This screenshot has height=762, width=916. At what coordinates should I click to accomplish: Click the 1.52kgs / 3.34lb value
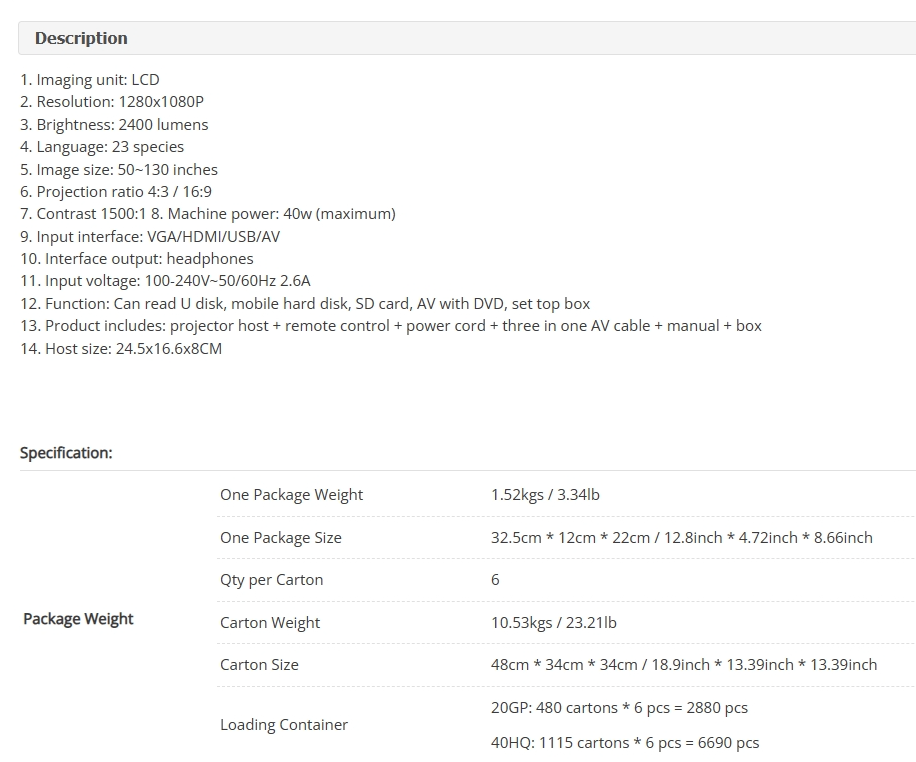545,495
